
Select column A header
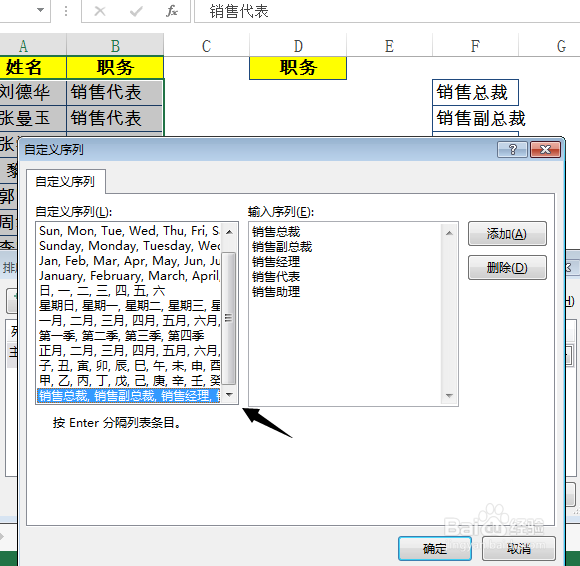click(33, 46)
